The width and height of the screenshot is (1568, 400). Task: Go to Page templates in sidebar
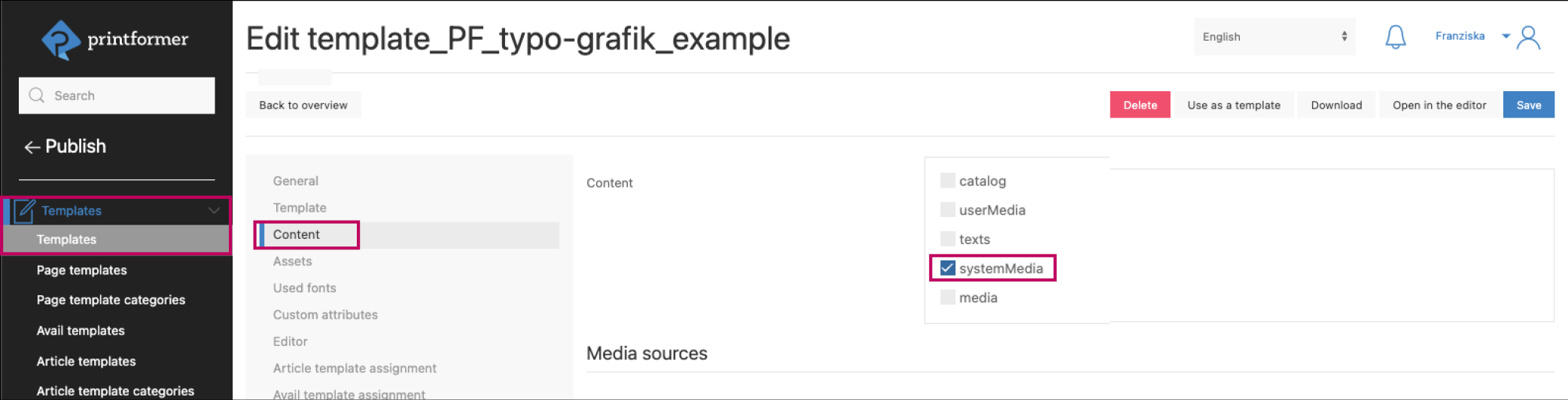tap(81, 270)
